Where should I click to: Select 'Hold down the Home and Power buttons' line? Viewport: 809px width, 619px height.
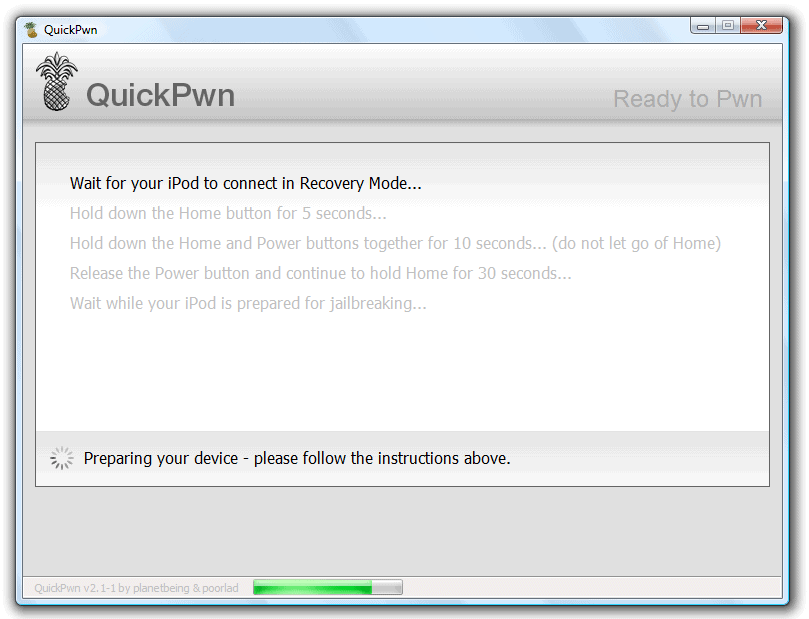click(x=395, y=243)
